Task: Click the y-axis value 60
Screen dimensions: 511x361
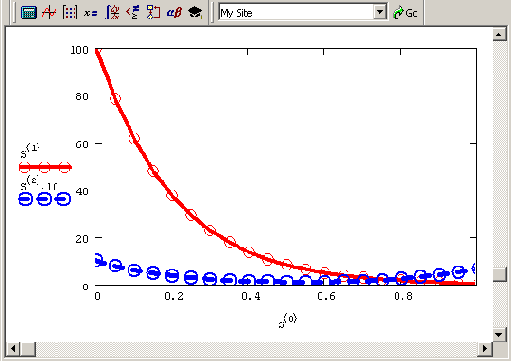Action: click(82, 144)
